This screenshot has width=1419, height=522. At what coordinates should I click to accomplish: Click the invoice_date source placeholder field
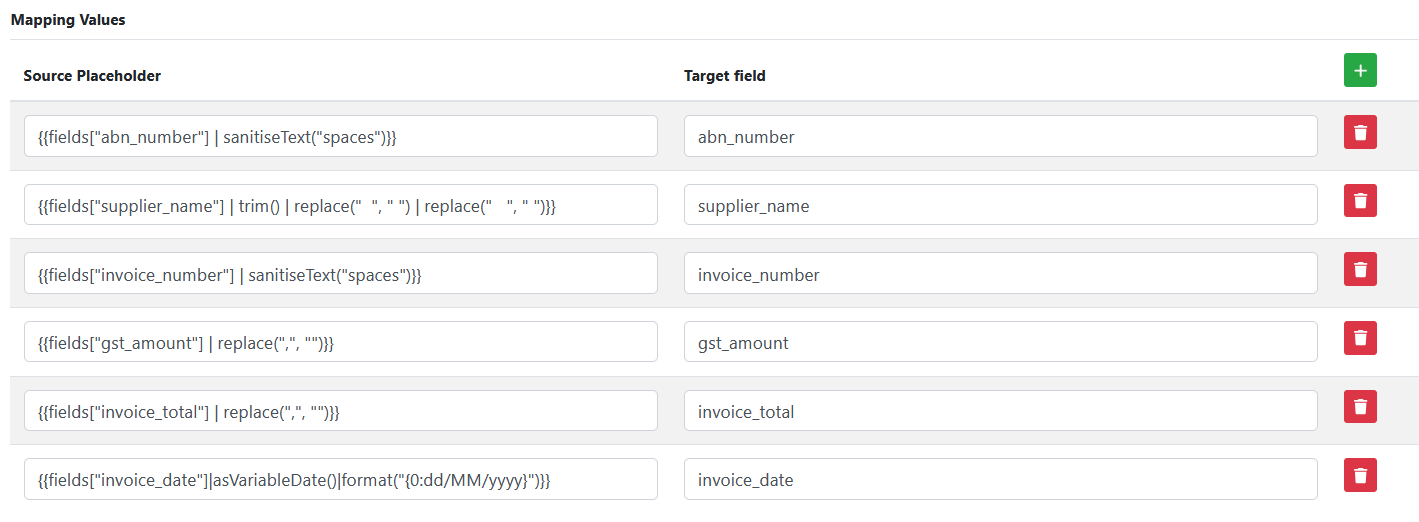point(340,480)
